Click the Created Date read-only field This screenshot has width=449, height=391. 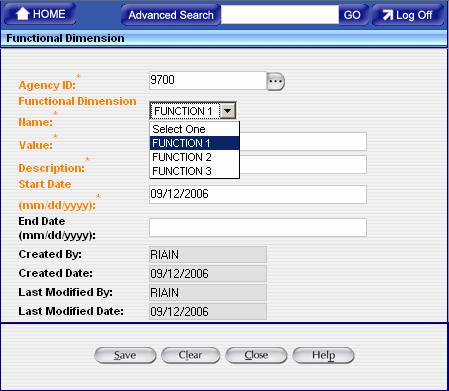(208, 274)
